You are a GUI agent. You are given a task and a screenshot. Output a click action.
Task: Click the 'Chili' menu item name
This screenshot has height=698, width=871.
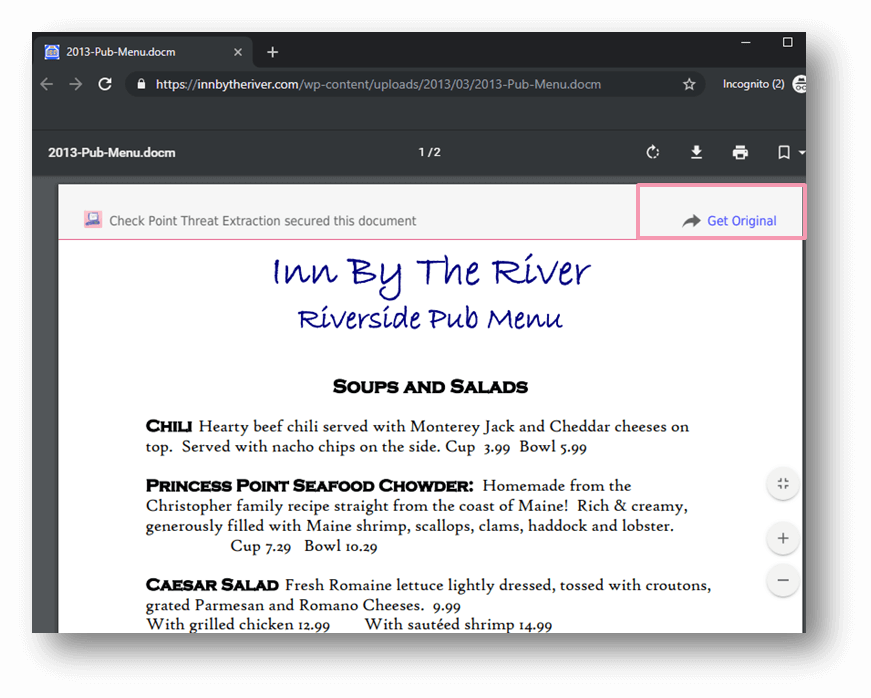(169, 426)
